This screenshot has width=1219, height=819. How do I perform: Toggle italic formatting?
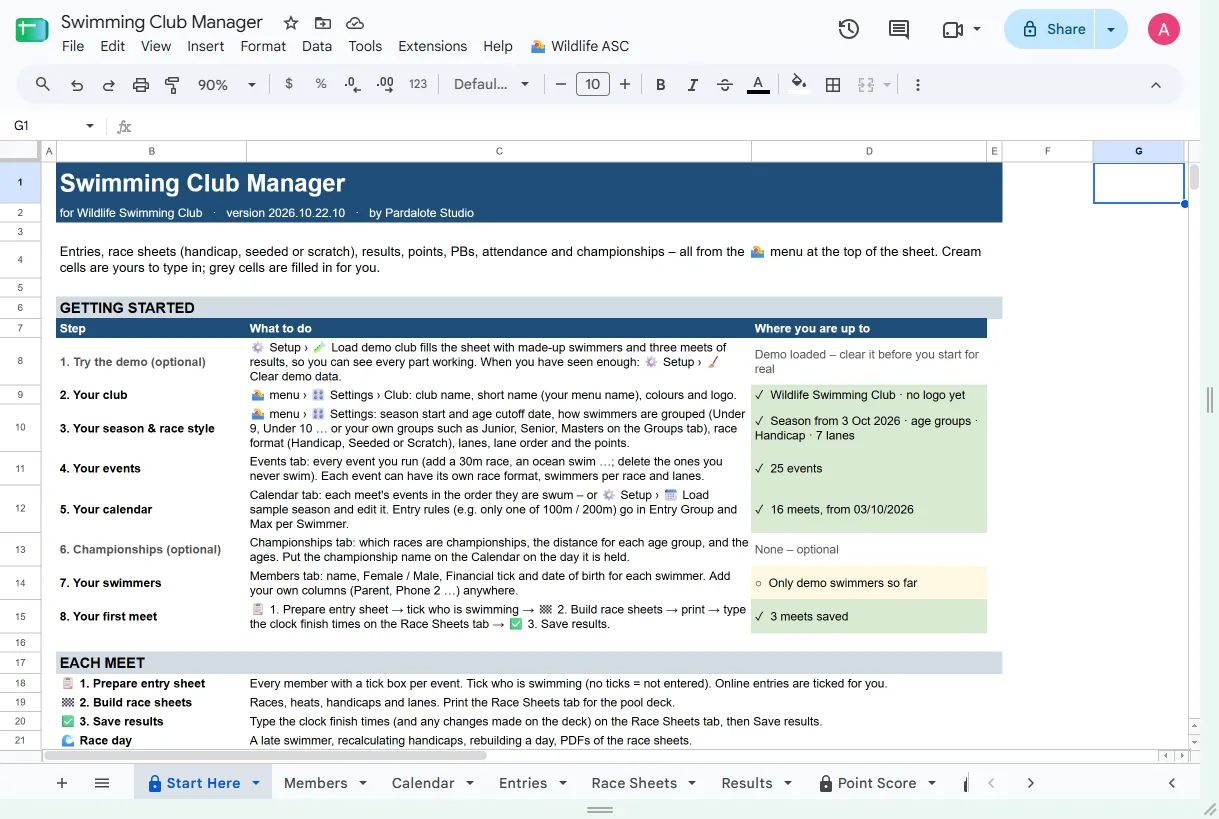pos(692,85)
